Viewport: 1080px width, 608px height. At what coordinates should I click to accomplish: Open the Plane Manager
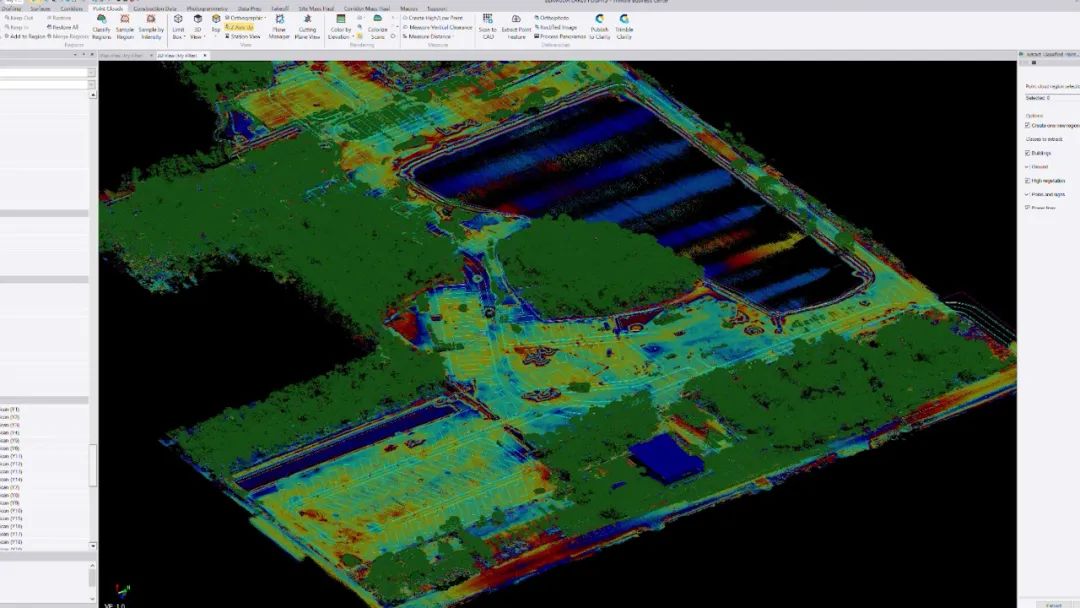click(279, 24)
